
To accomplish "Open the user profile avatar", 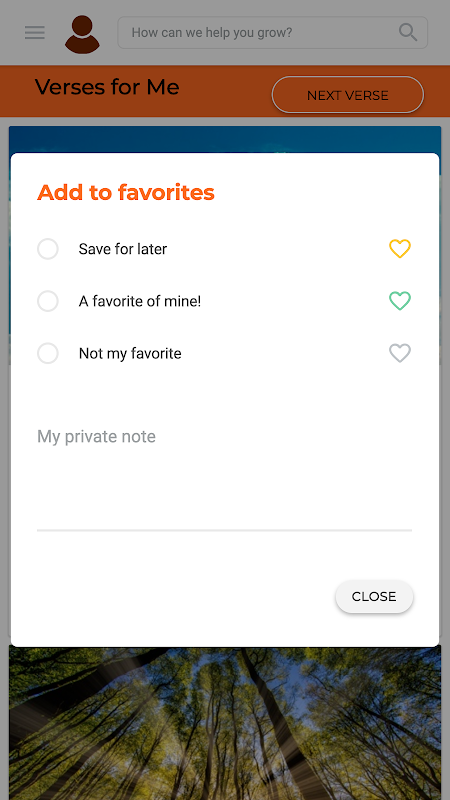I will coord(82,34).
